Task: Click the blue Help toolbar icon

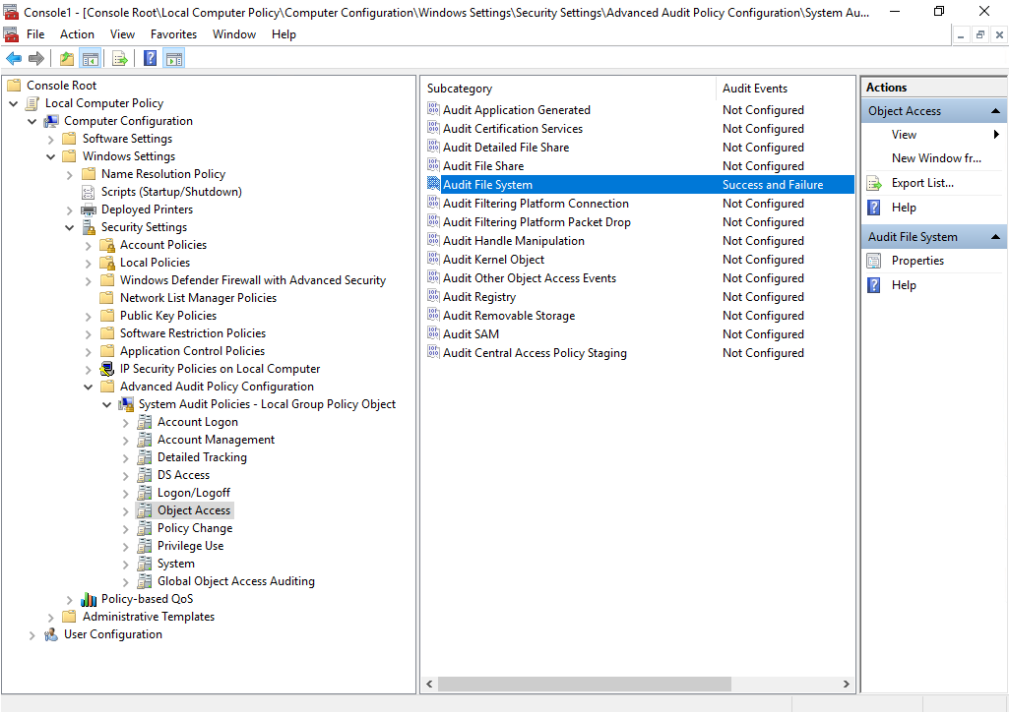Action: pos(150,59)
